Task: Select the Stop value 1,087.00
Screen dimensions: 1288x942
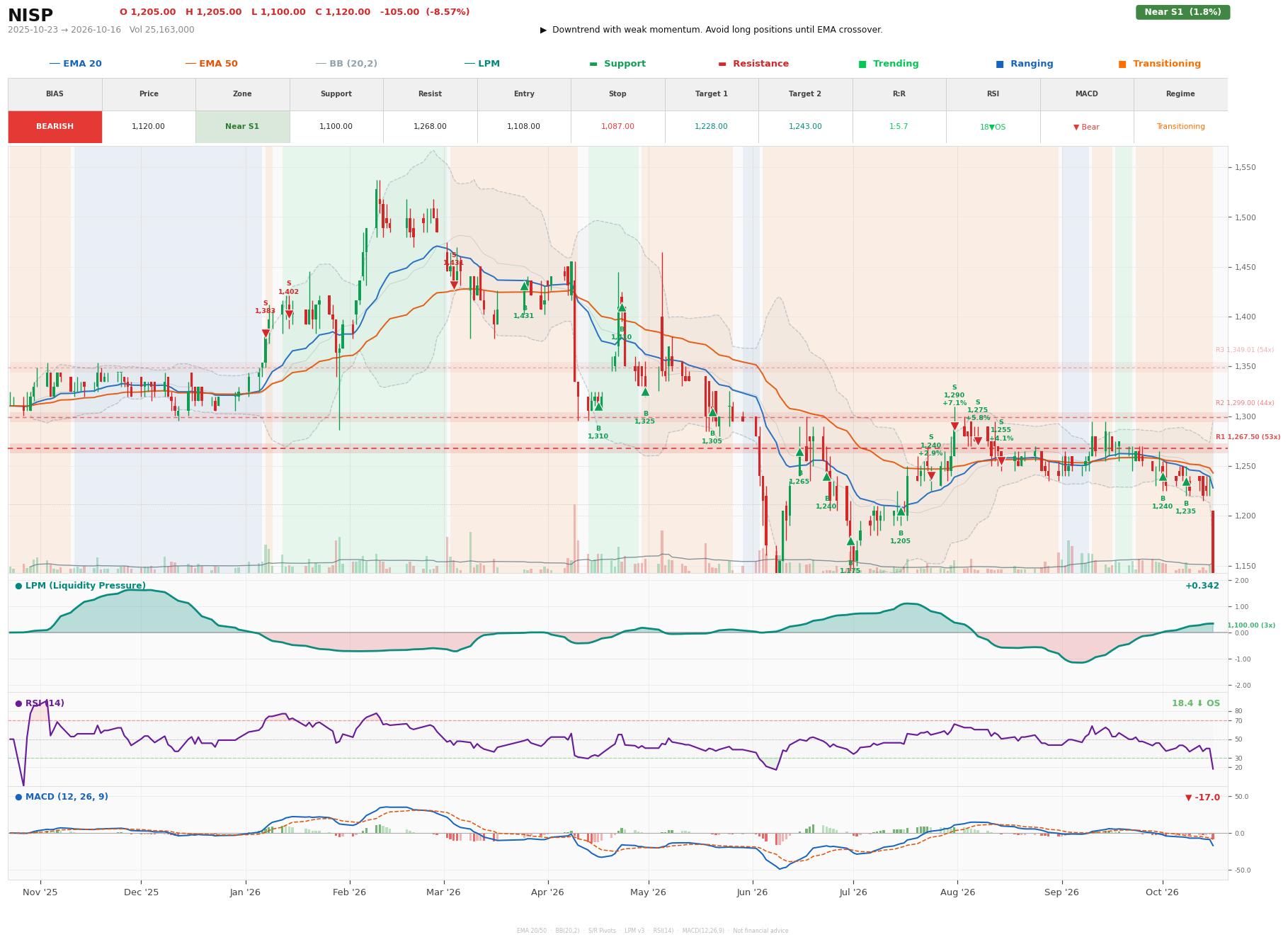Action: (617, 127)
